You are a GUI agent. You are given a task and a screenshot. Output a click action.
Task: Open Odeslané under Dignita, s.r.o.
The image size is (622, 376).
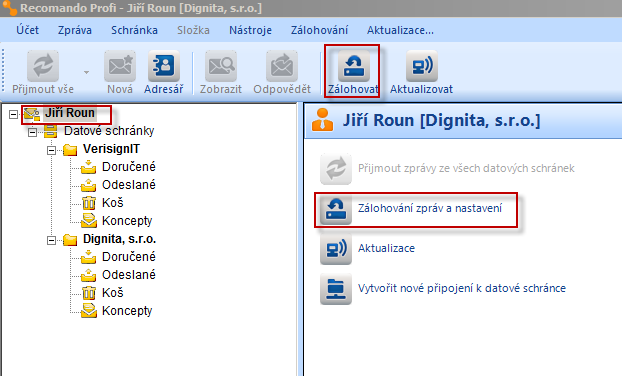coord(129,275)
